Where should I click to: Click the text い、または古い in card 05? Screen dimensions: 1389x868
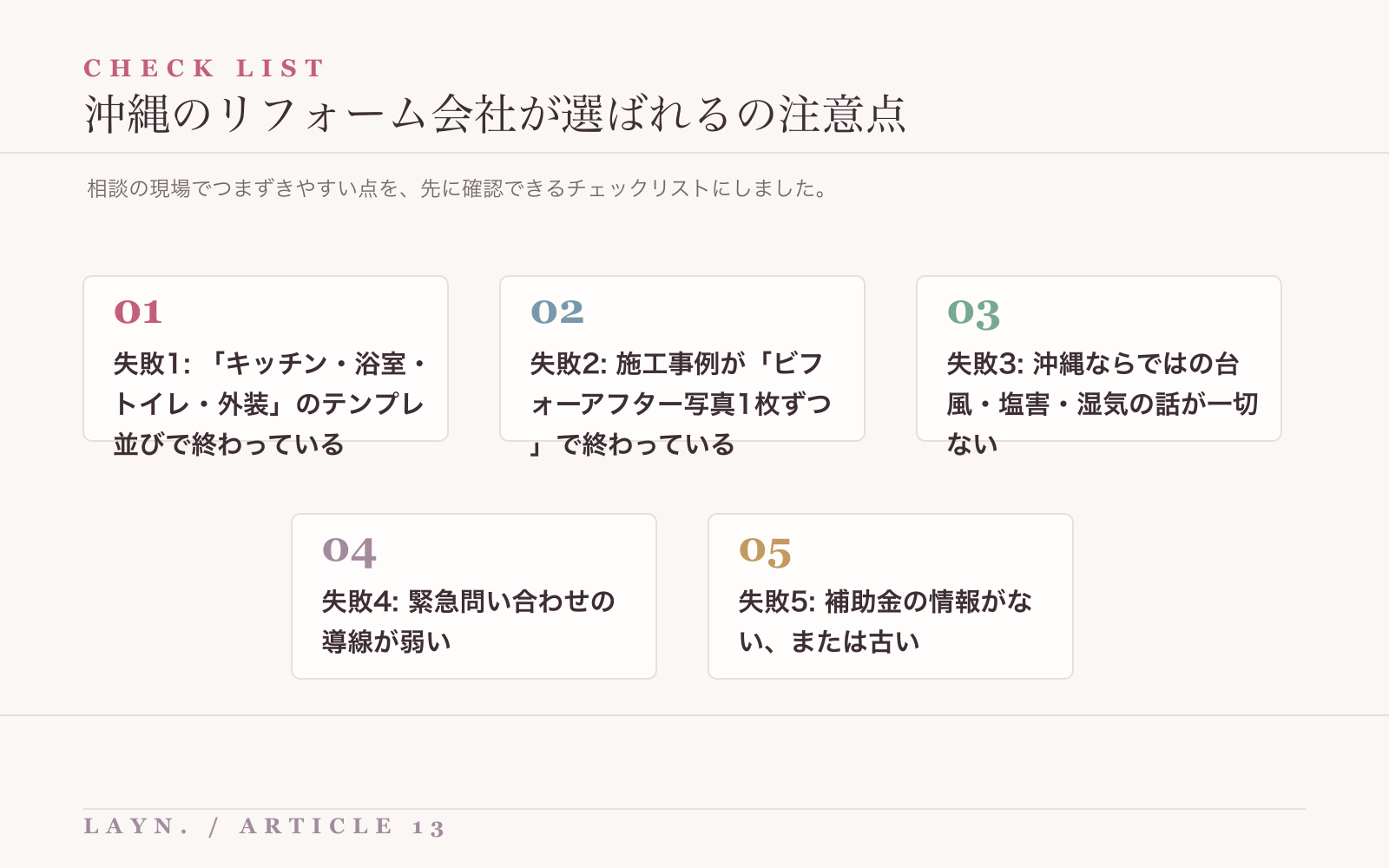[x=829, y=641]
